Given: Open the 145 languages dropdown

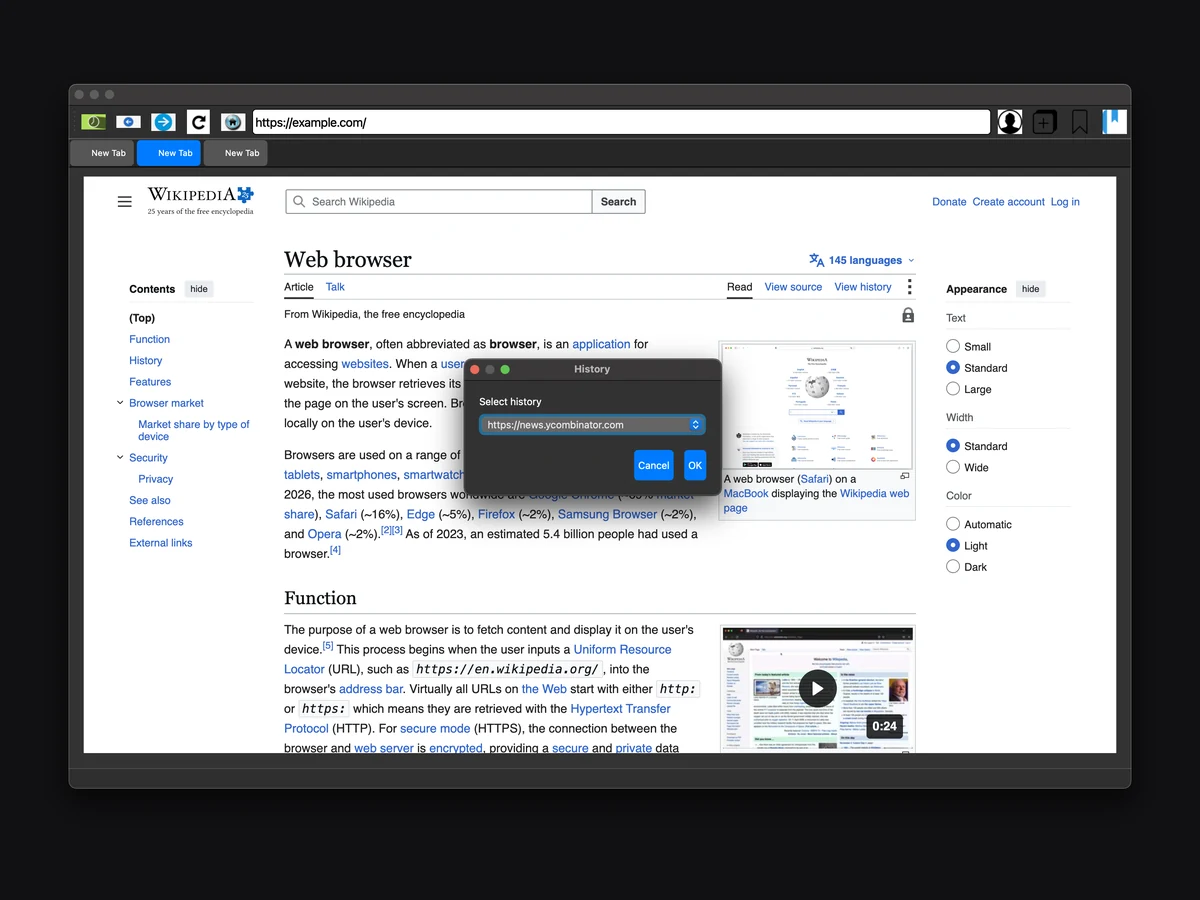Looking at the screenshot, I should click(x=862, y=260).
